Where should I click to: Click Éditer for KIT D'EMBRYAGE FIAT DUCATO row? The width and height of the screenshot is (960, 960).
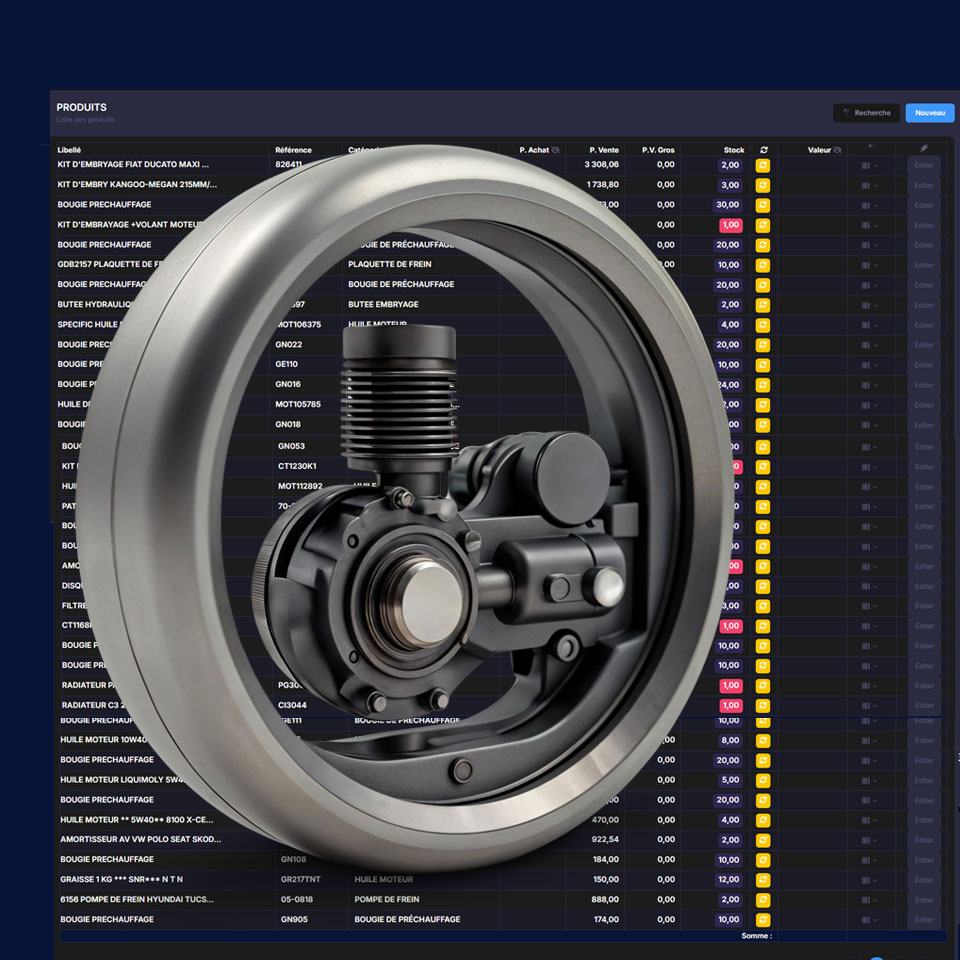924,165
